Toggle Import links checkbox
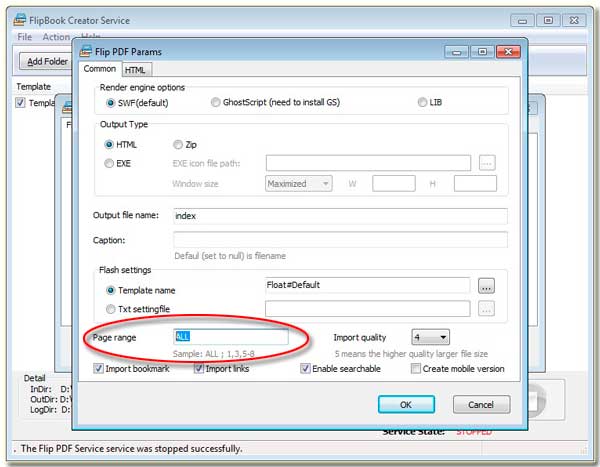The image size is (600, 467). [x=199, y=368]
